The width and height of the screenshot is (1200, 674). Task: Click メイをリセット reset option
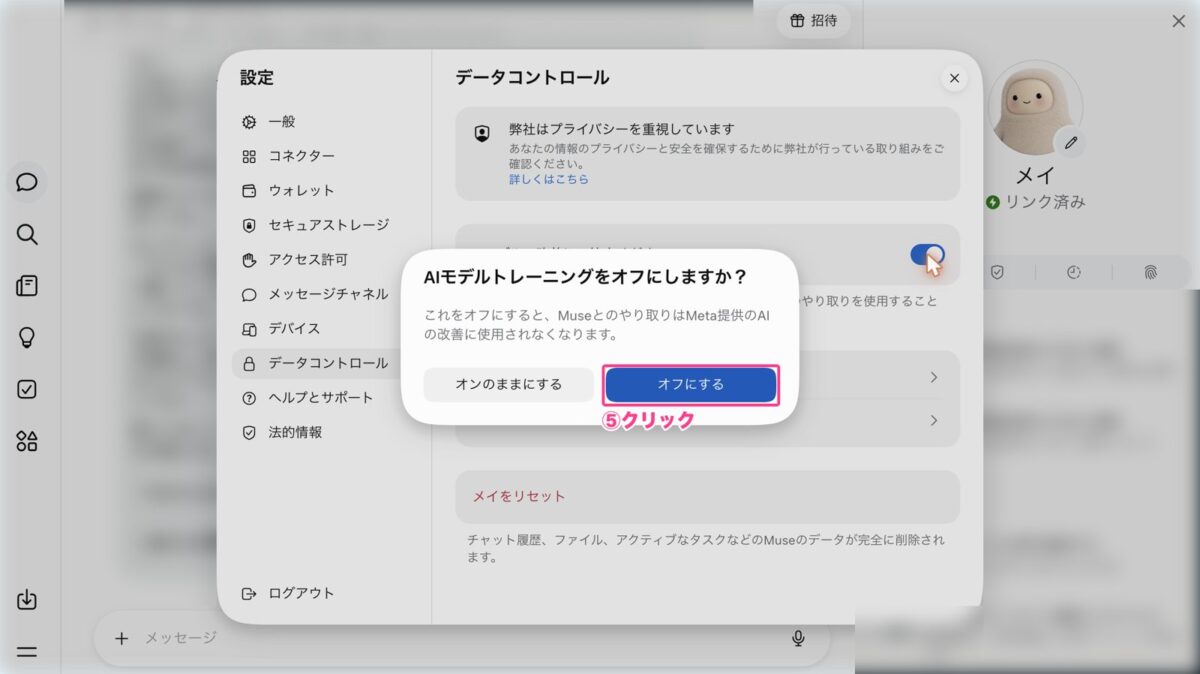pyautogui.click(x=707, y=497)
